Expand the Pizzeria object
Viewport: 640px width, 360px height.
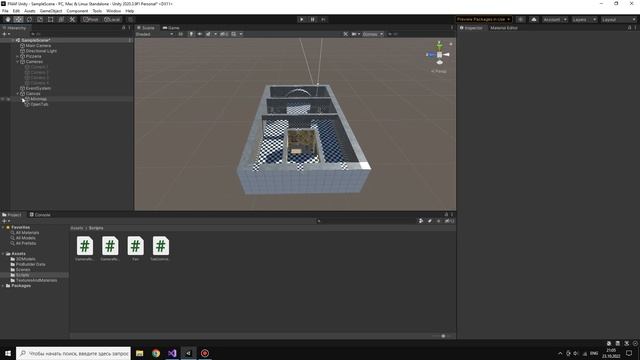coord(18,56)
